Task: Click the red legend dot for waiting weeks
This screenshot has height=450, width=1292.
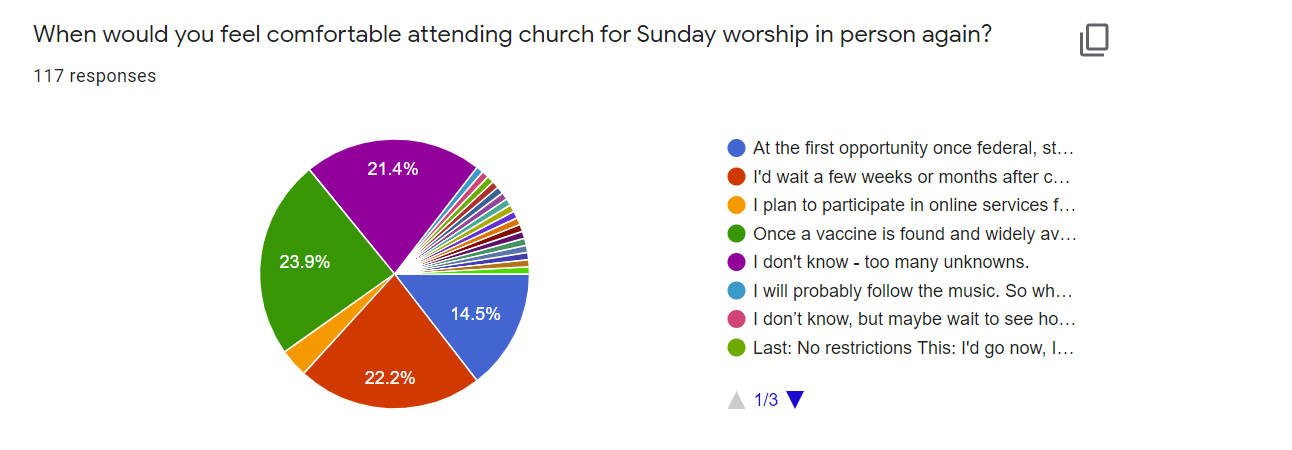Action: pyautogui.click(x=736, y=177)
